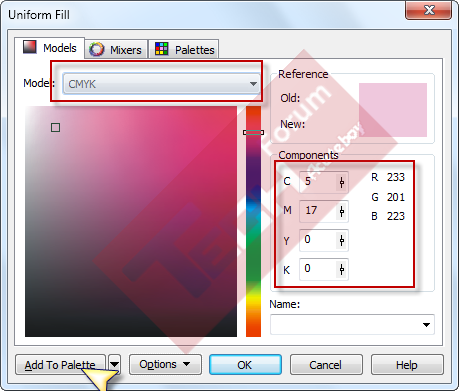This screenshot has width=459, height=391.
Task: Expand the Name dropdown list
Action: (426, 325)
